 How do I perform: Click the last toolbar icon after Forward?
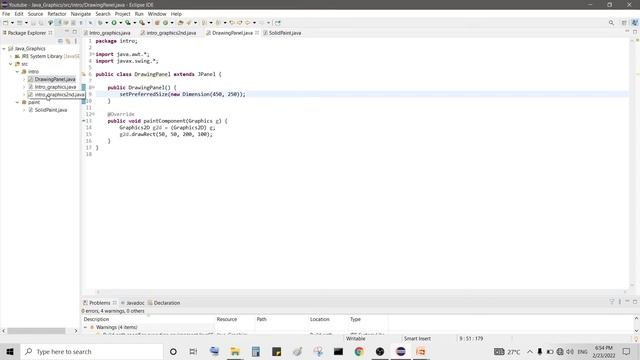point(278,23)
